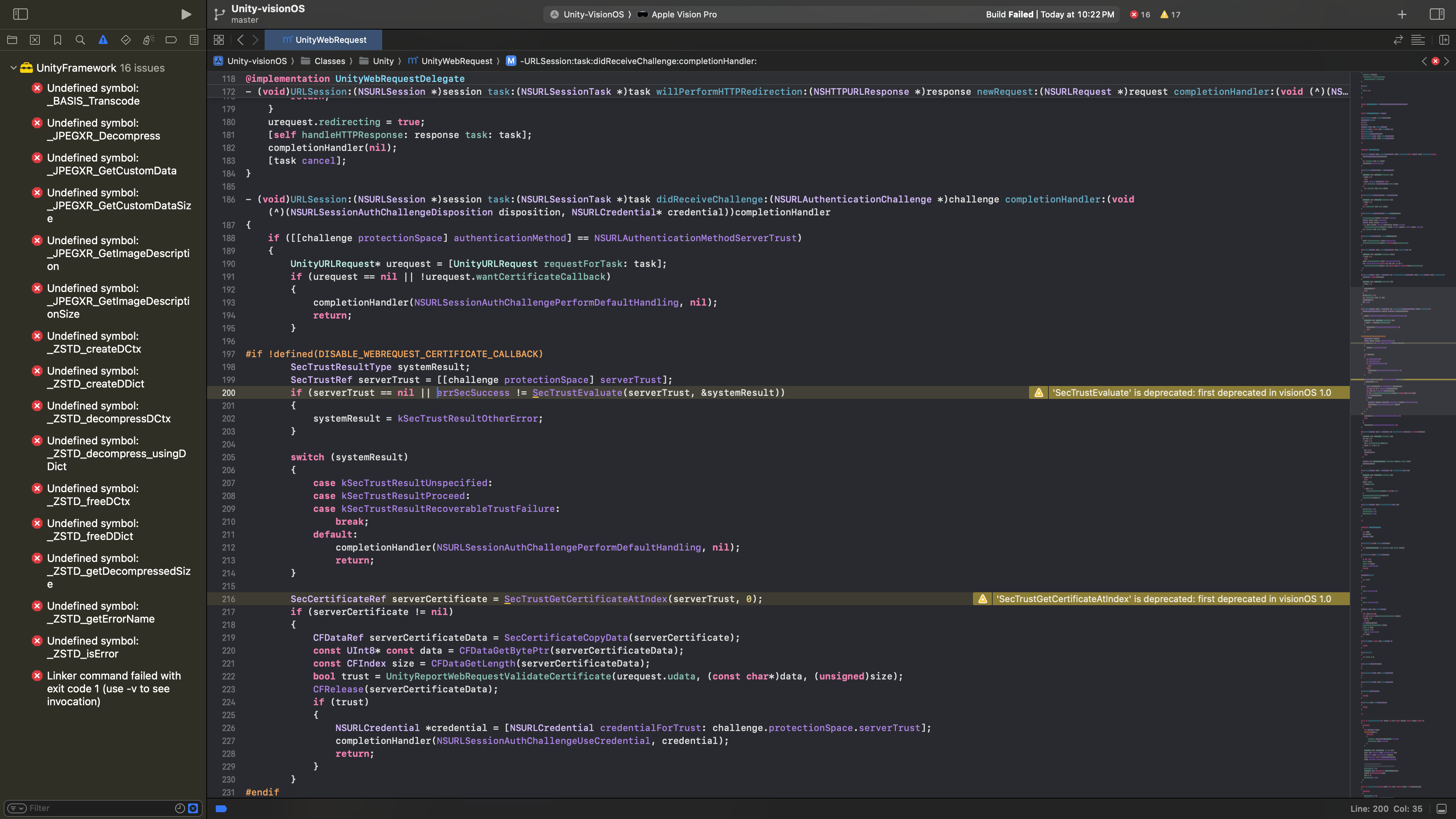The width and height of the screenshot is (1456, 819).
Task: Click the Line 200 Col 35 indicator
Action: click(1386, 809)
